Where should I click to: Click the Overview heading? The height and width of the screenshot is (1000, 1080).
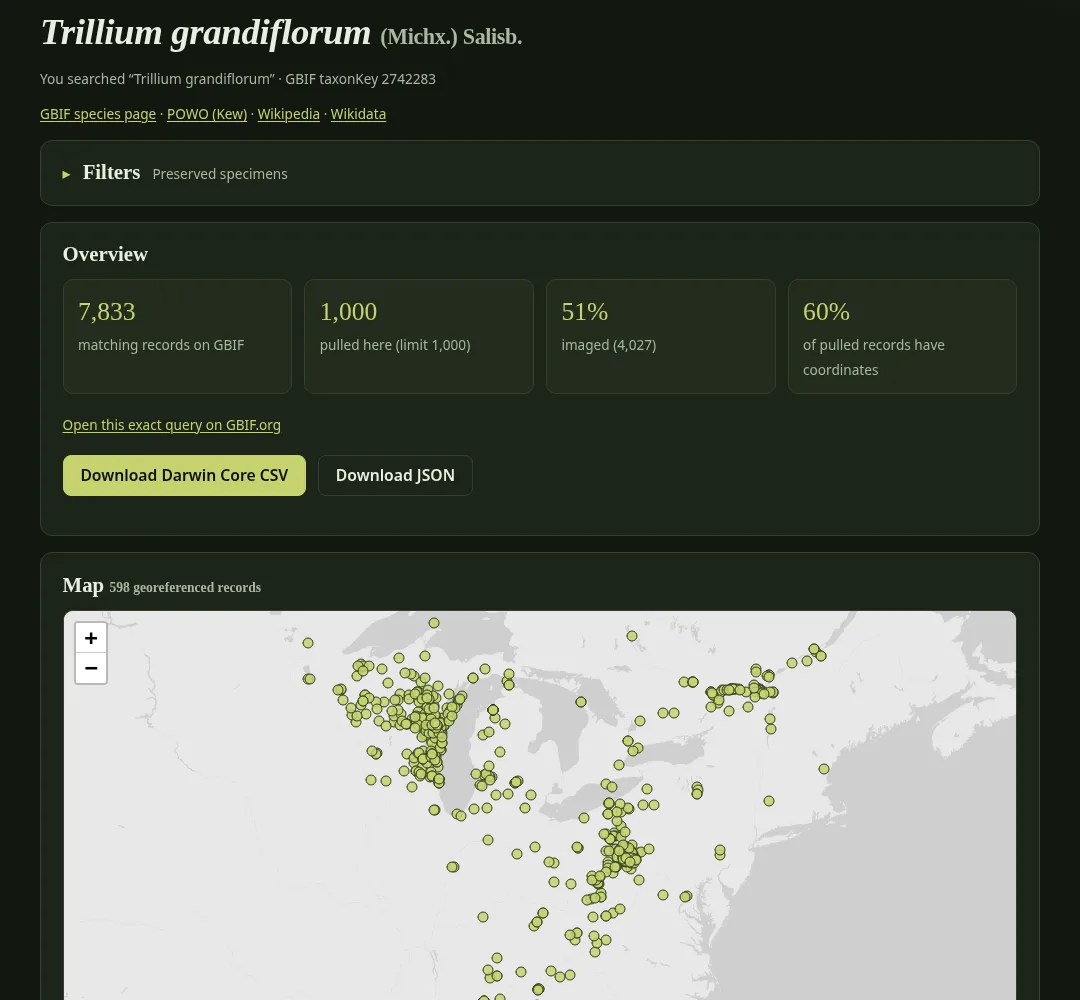[105, 254]
